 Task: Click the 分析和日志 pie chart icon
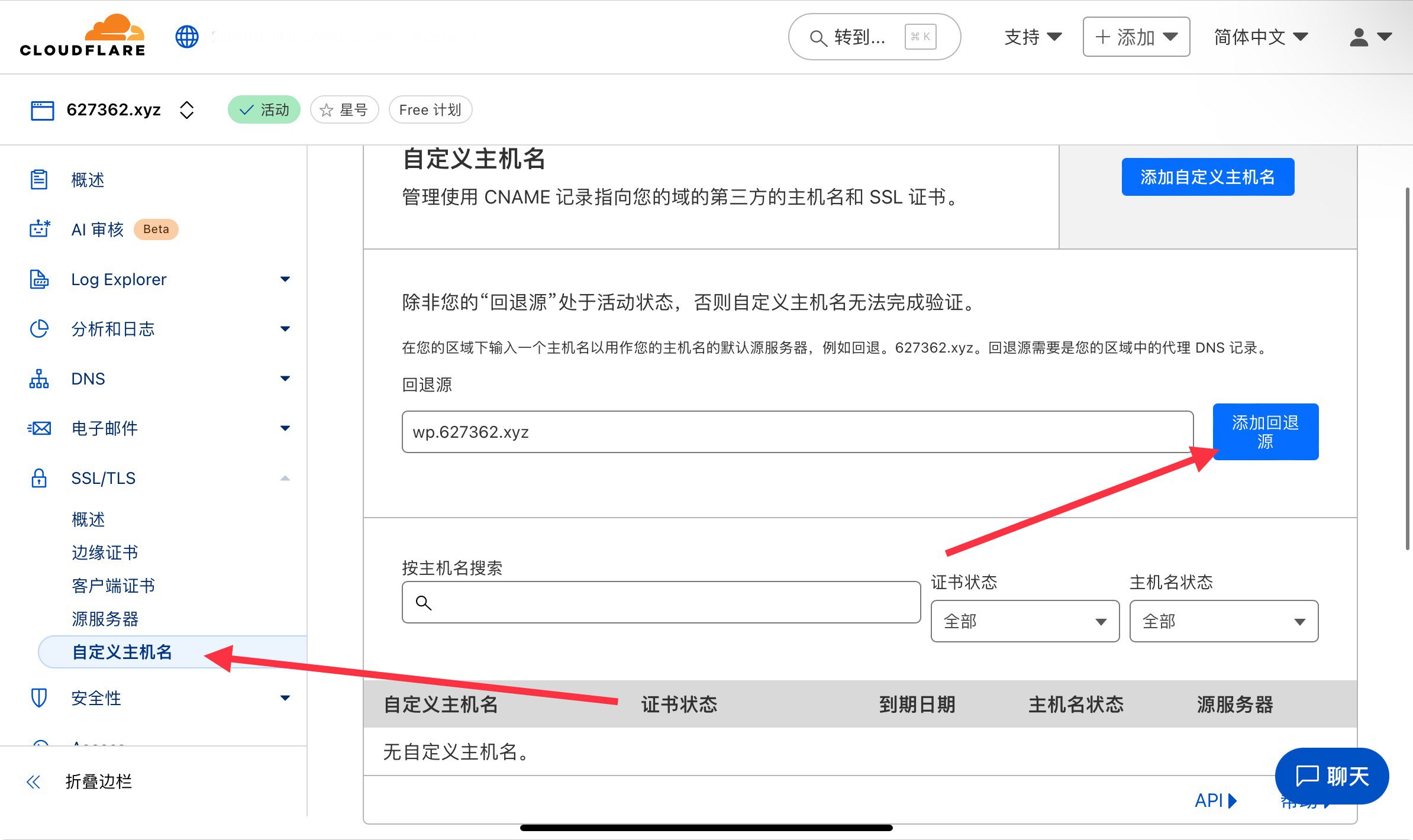[x=39, y=328]
